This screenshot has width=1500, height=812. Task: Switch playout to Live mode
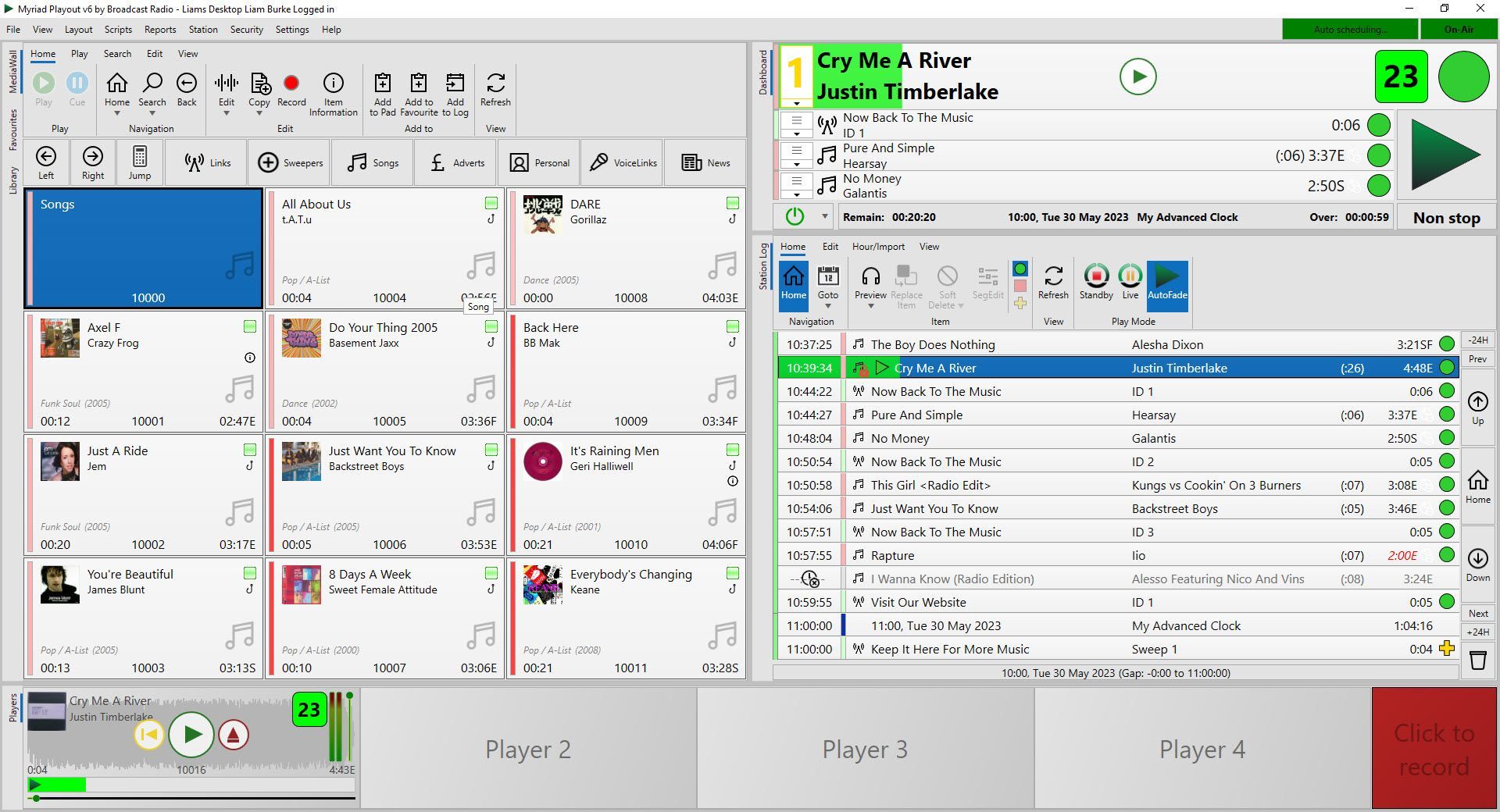coord(1130,281)
